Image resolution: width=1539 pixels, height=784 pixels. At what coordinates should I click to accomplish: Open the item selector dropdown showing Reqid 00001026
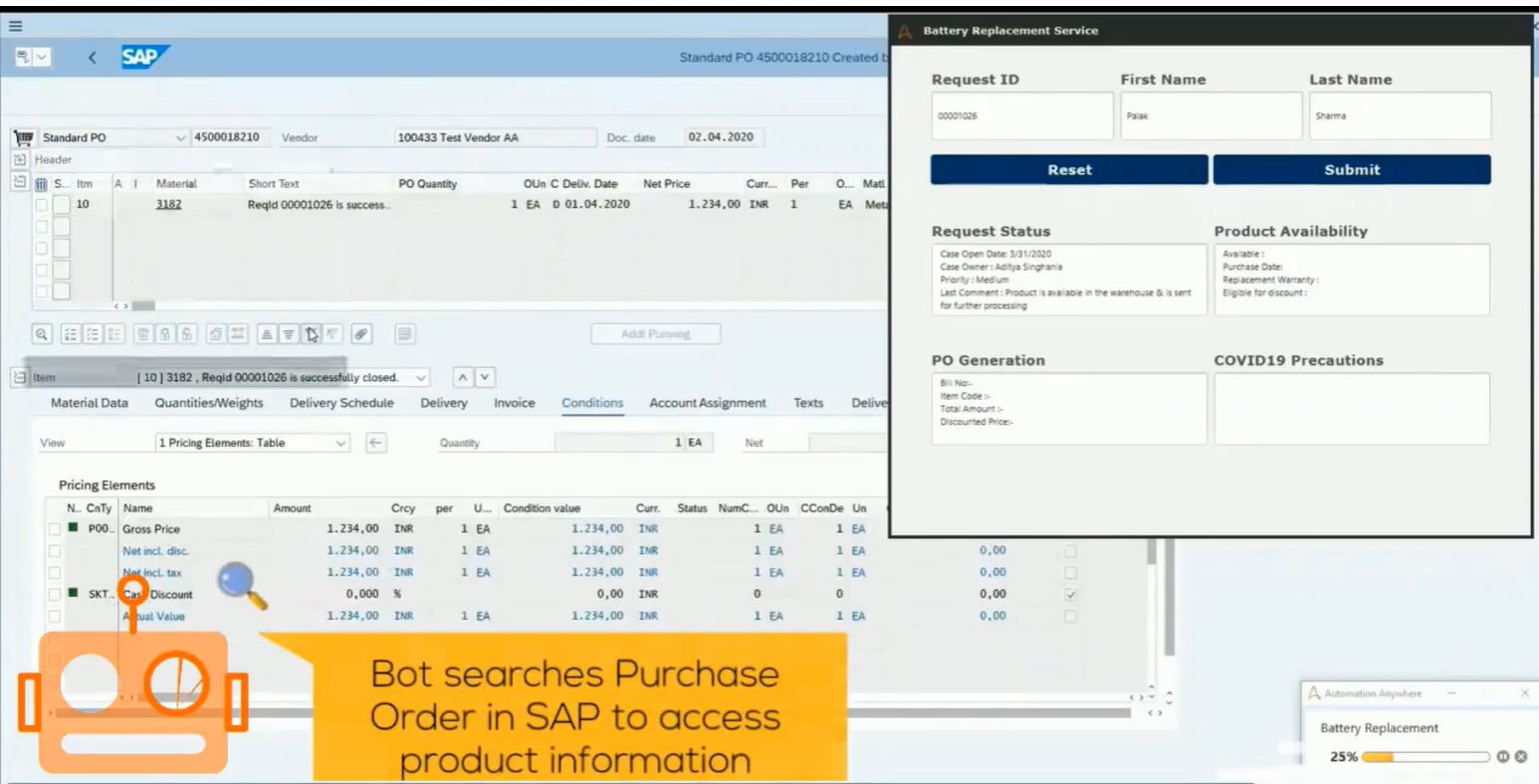pyautogui.click(x=421, y=378)
